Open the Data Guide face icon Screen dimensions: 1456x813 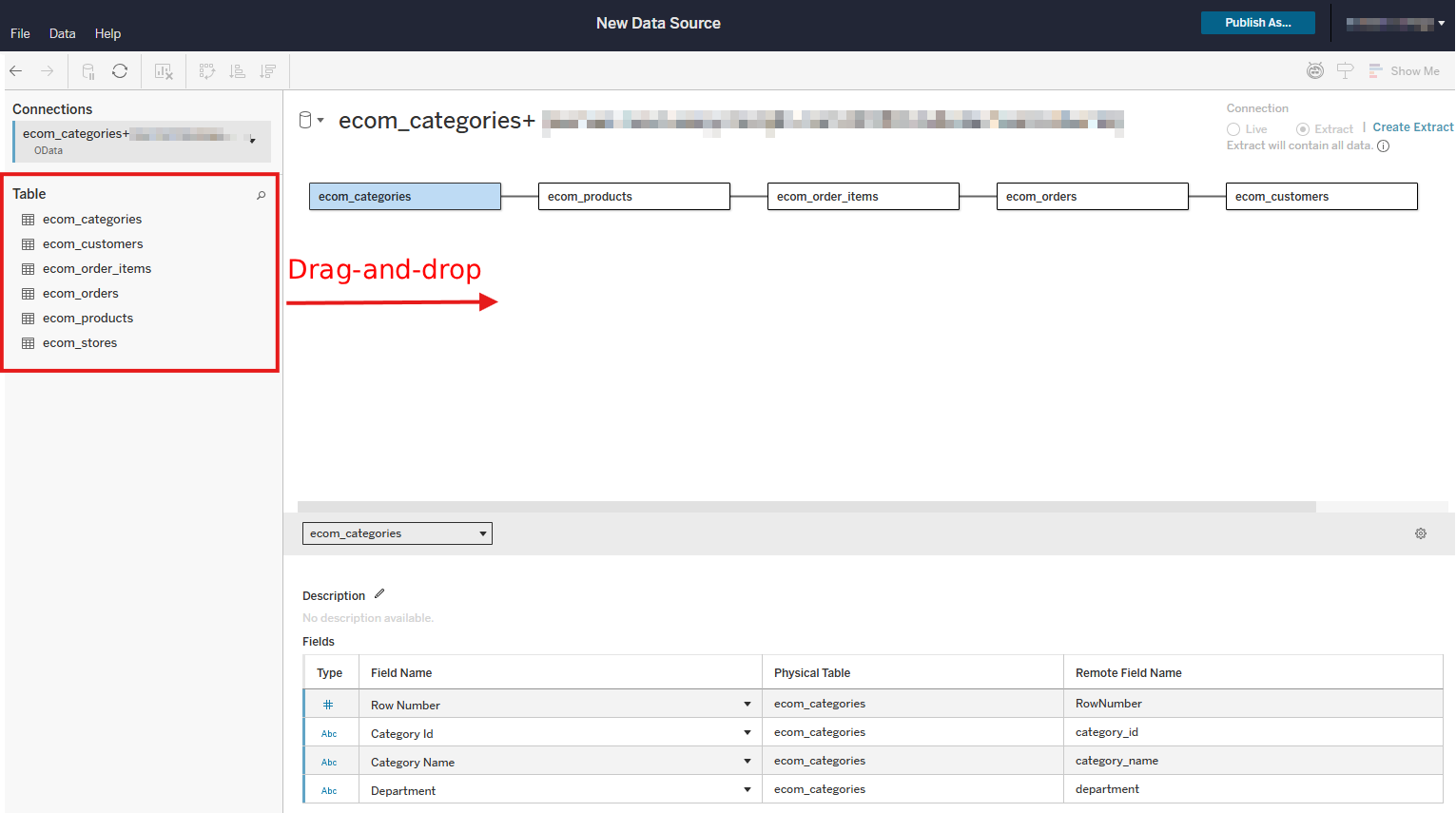(1315, 71)
